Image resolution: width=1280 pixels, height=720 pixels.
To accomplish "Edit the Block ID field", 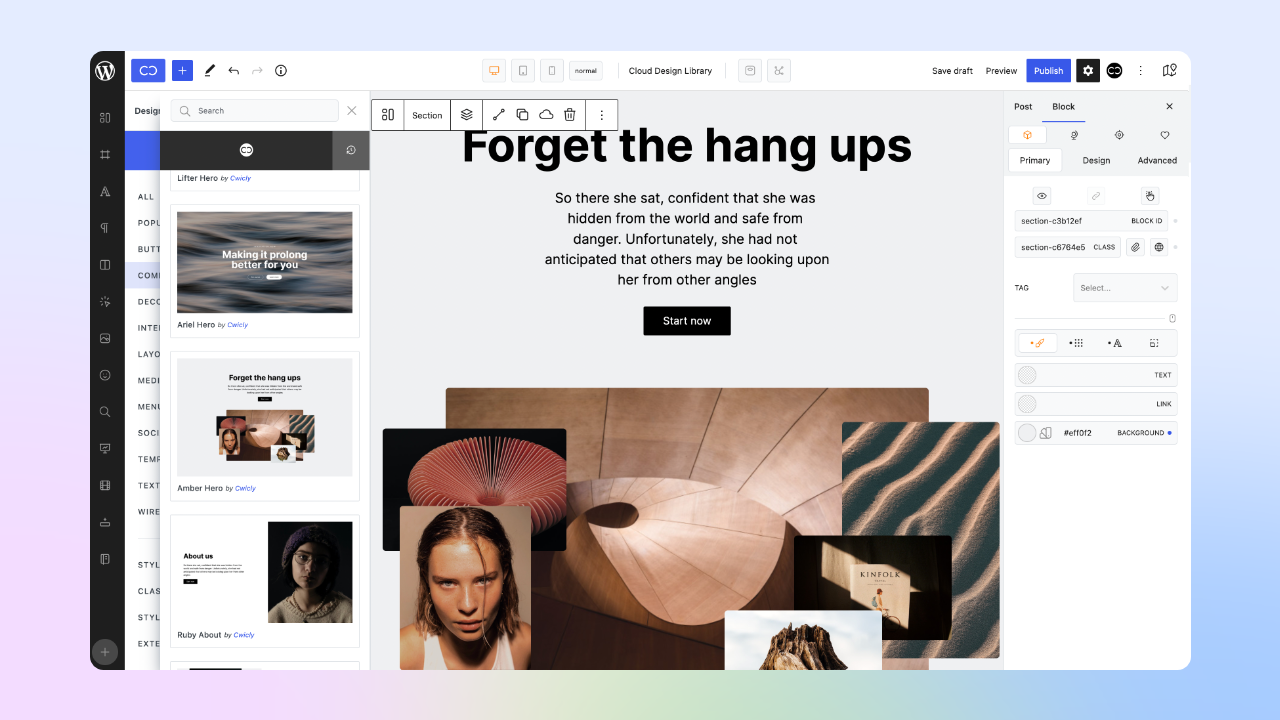I will 1091,221.
